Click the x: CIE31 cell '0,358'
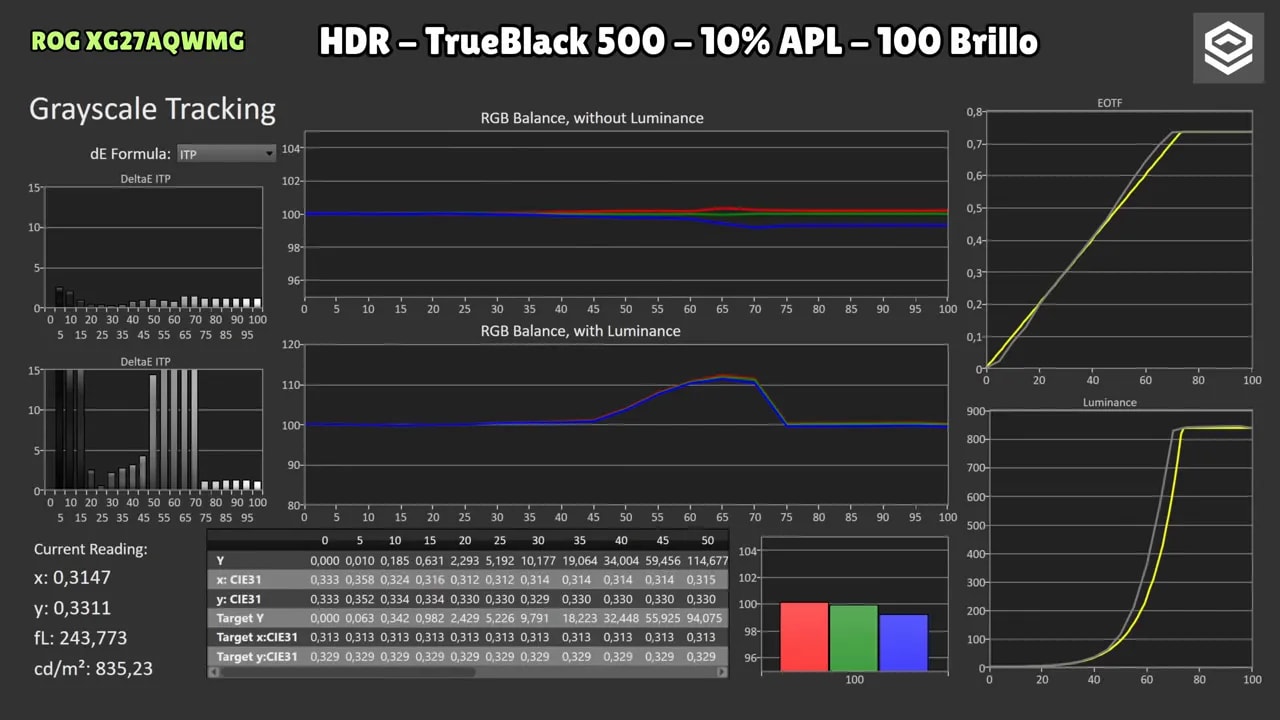The height and width of the screenshot is (720, 1280). pos(360,580)
